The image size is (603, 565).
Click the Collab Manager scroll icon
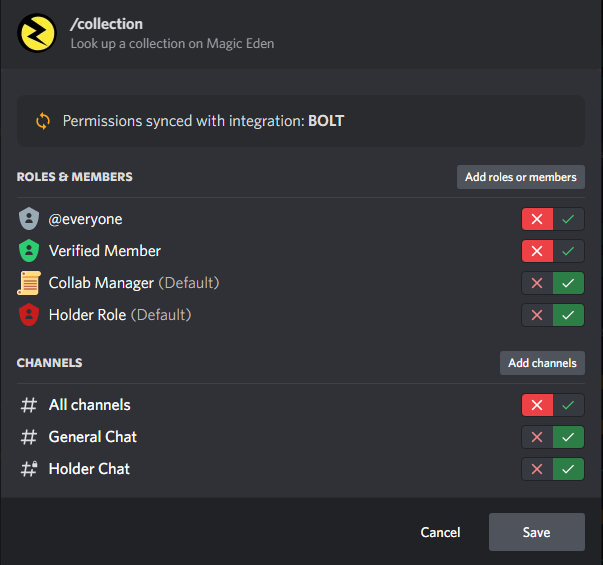[x=29, y=283]
